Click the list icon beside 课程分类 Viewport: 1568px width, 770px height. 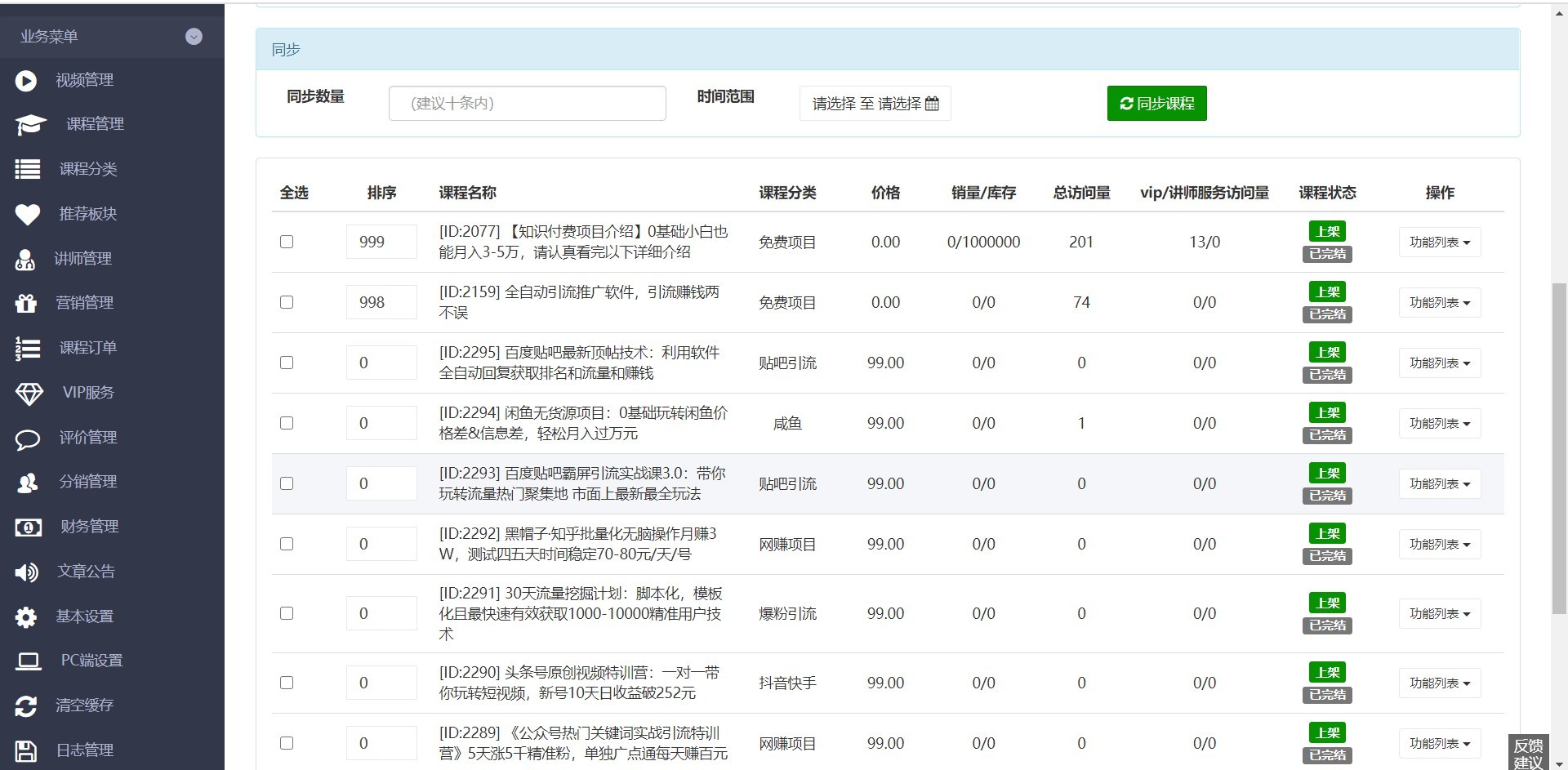(28, 169)
